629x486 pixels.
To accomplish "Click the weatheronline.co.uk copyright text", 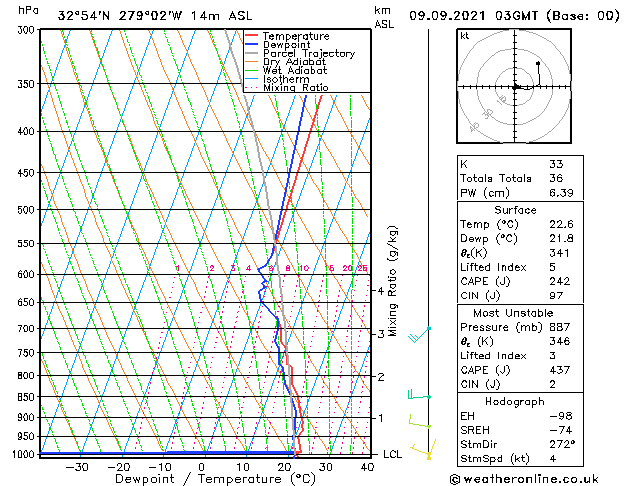I will 524,479.
